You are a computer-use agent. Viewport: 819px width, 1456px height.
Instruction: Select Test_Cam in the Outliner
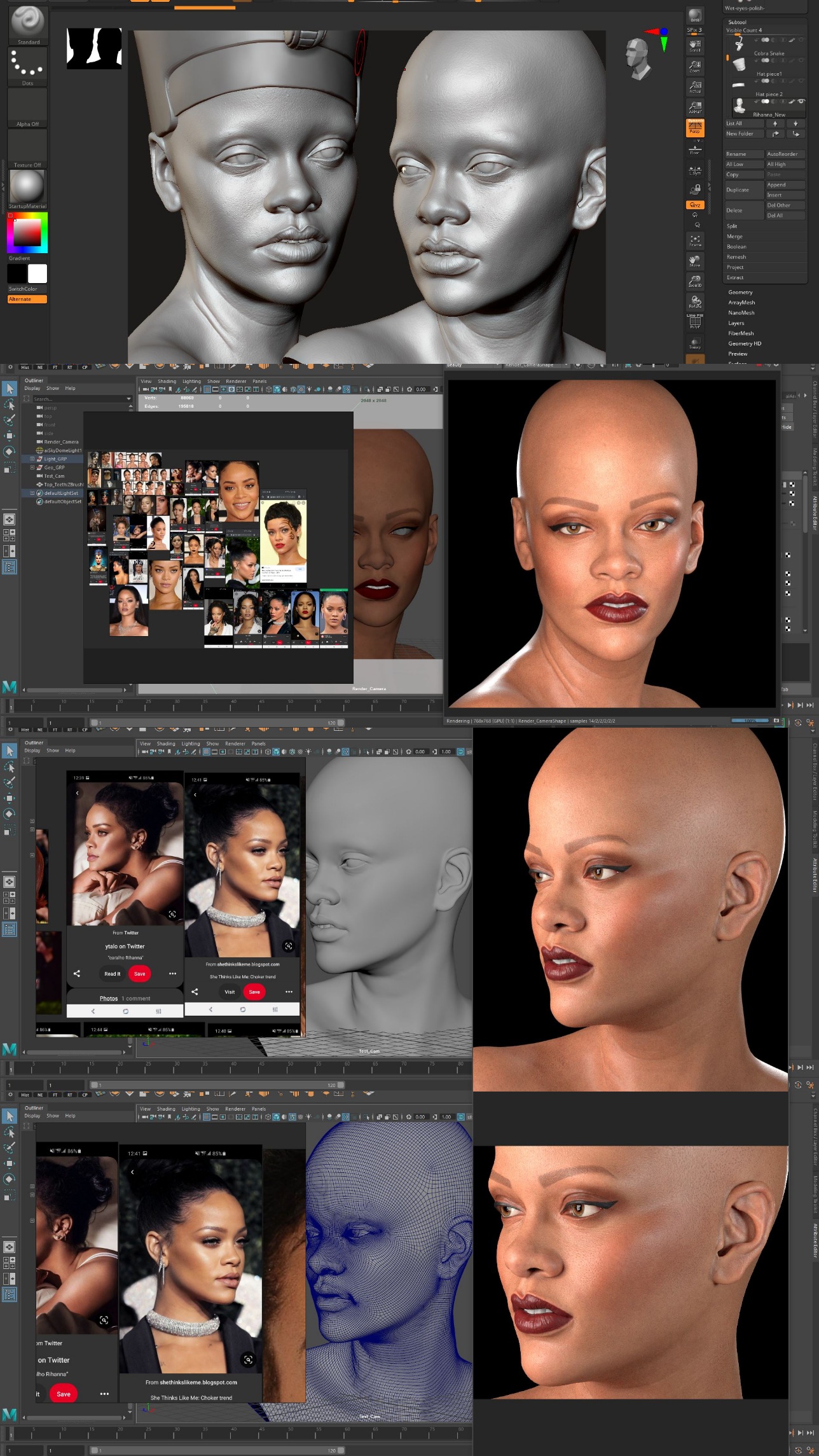(54, 476)
